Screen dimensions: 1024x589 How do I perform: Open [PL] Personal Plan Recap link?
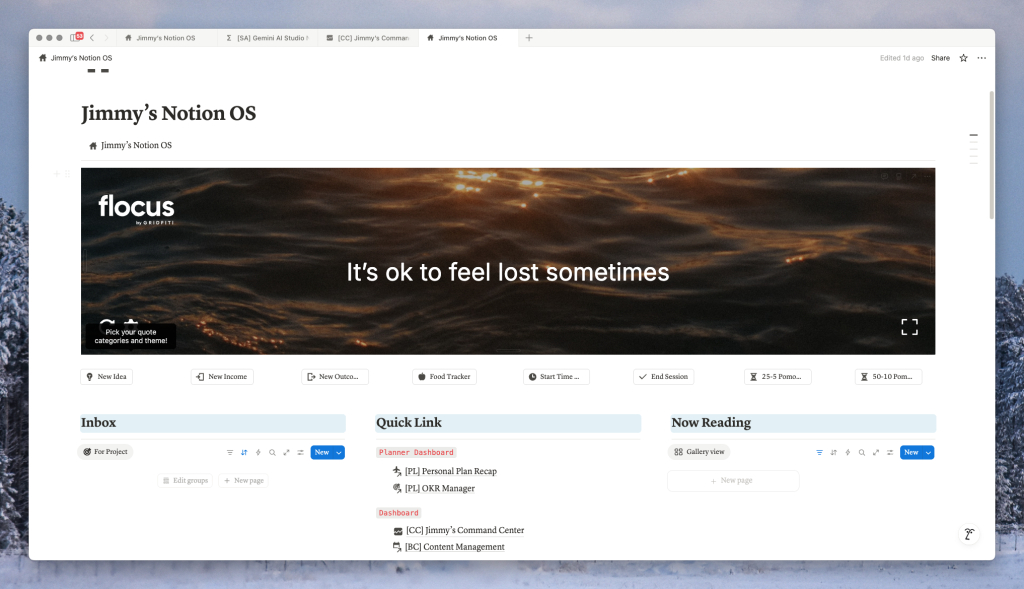point(445,471)
